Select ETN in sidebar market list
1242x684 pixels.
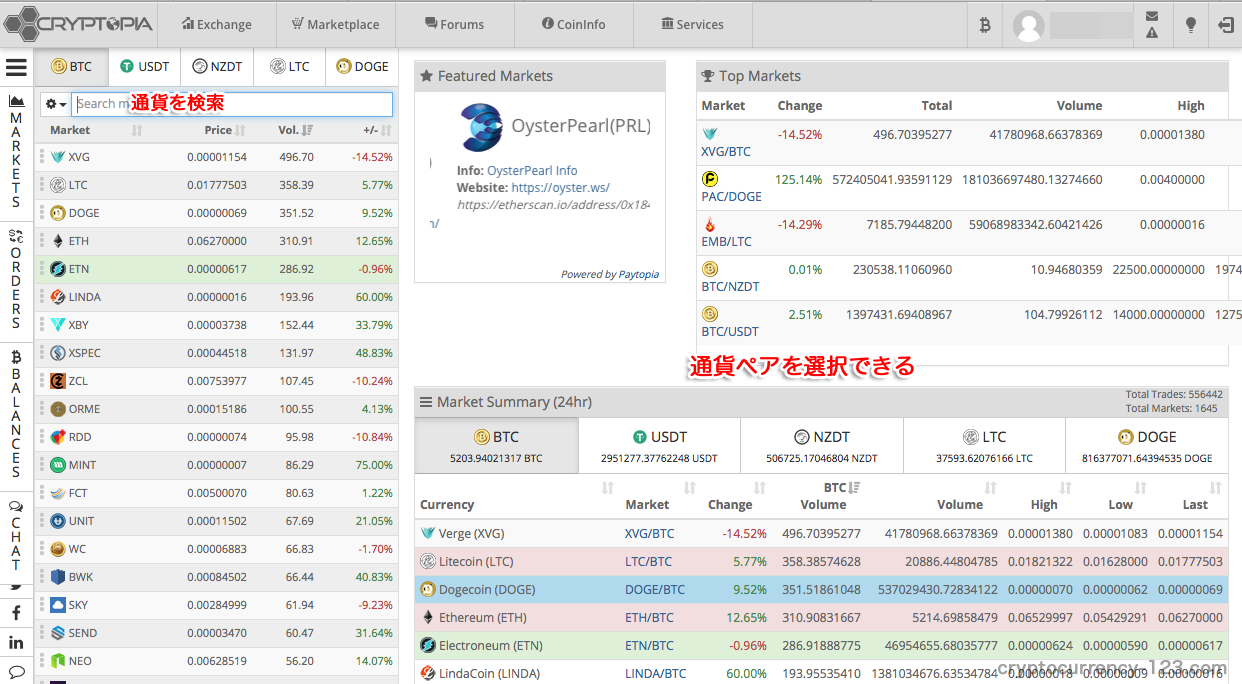point(216,269)
